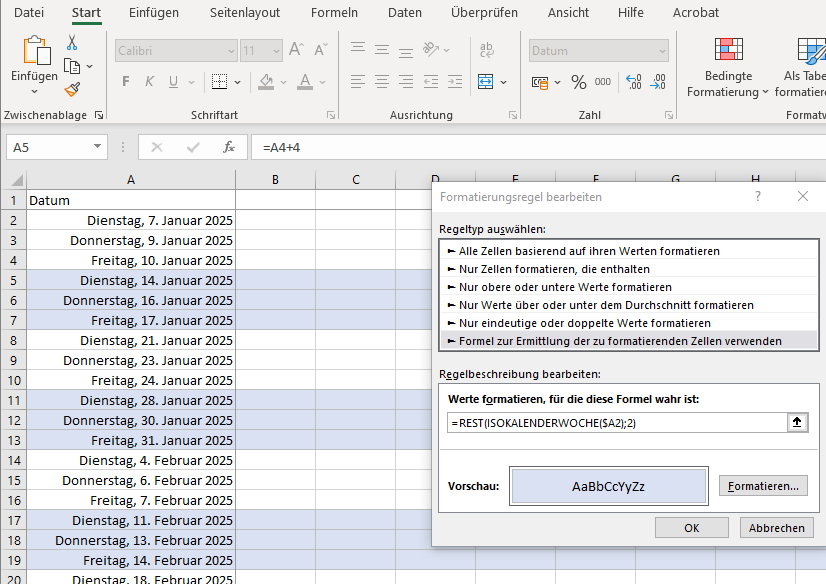The image size is (826, 584).
Task: Toggle bold formatting F button
Action: point(125,82)
